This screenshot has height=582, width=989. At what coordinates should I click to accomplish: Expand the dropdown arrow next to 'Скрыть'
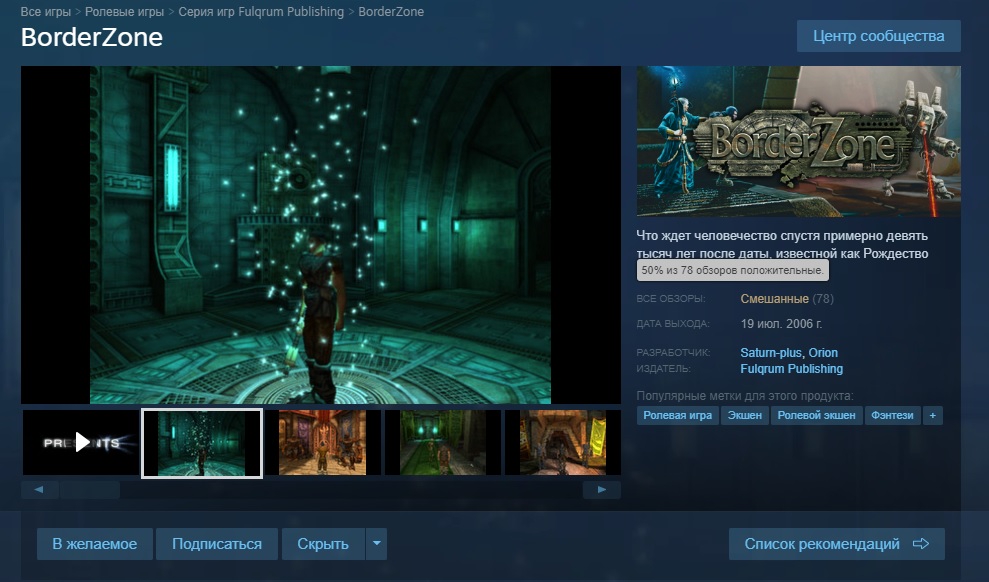pos(377,544)
